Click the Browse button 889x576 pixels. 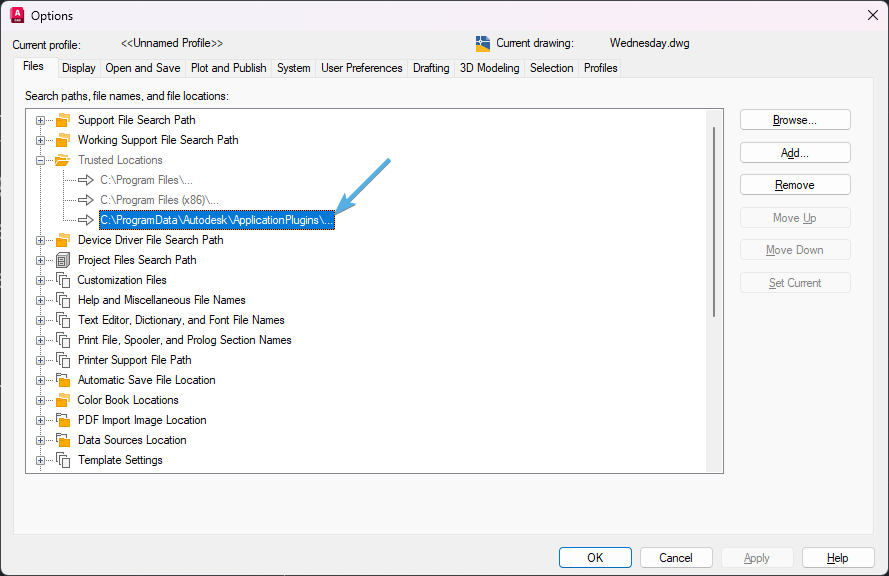(794, 119)
